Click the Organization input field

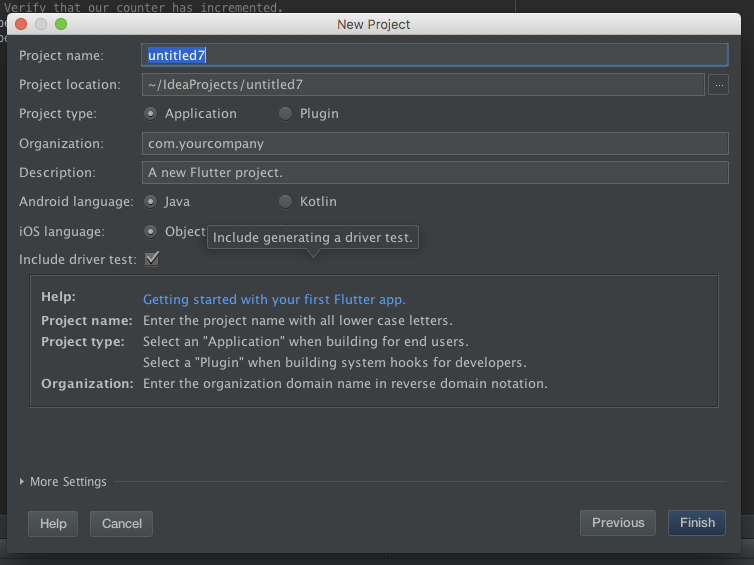click(x=436, y=144)
